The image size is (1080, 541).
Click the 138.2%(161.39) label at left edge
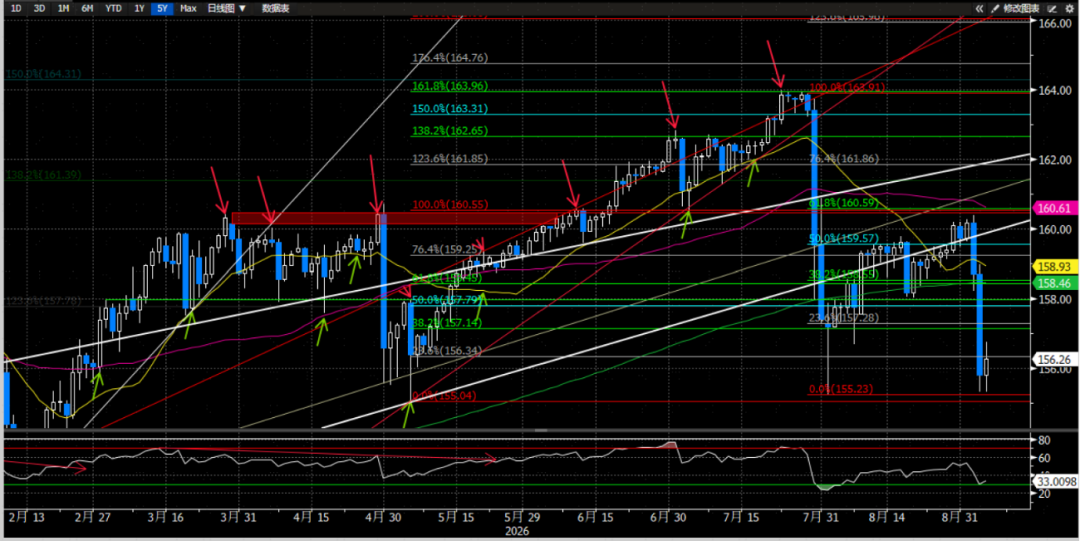[x=43, y=176]
